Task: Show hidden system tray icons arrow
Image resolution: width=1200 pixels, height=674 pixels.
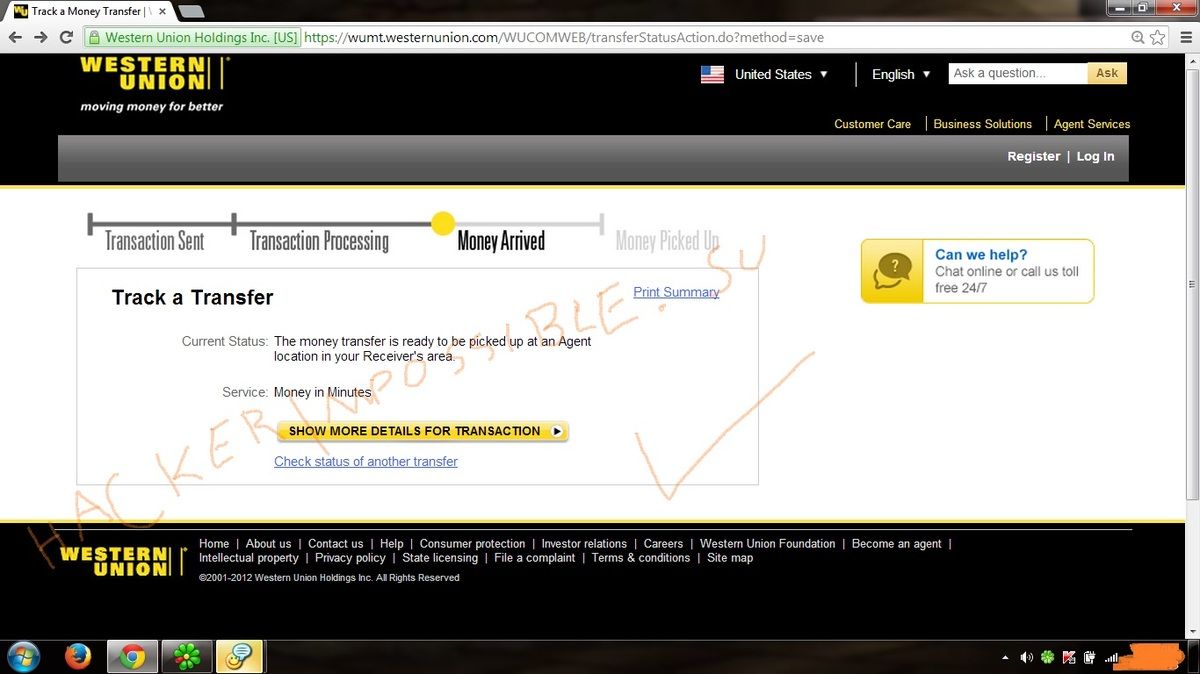Action: tap(1005, 657)
